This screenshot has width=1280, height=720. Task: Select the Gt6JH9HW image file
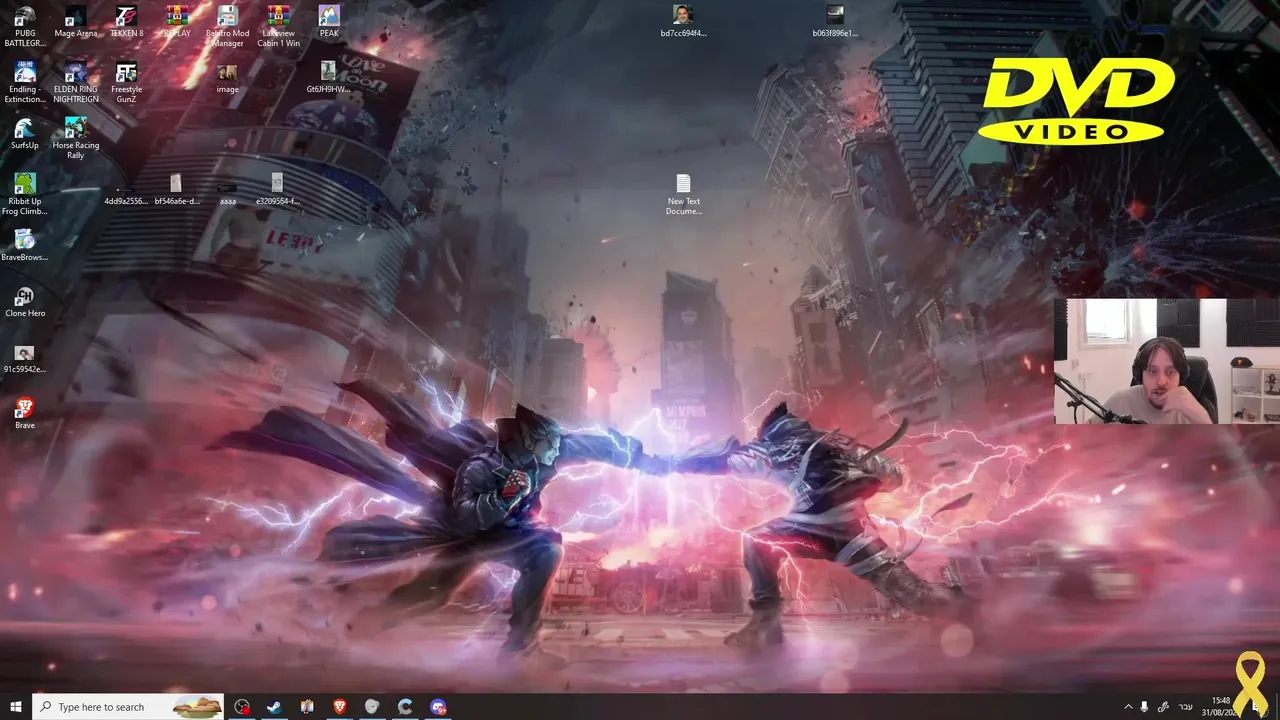[x=328, y=78]
